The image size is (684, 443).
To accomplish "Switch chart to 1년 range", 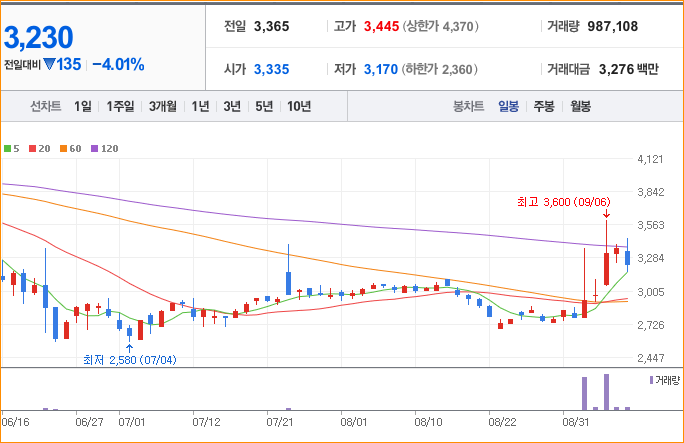I will pyautogui.click(x=201, y=106).
